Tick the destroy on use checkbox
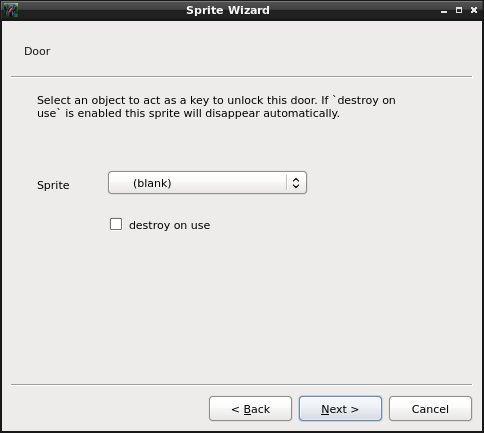Viewport: 484px width, 433px height. 116,224
